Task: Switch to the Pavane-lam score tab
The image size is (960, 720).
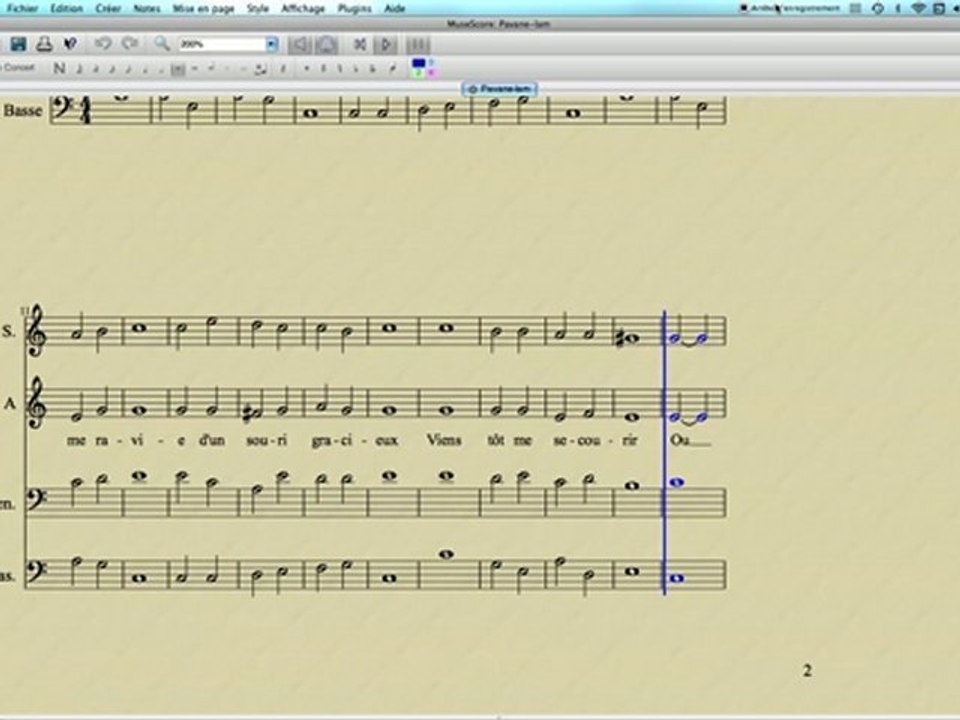Action: tap(500, 89)
